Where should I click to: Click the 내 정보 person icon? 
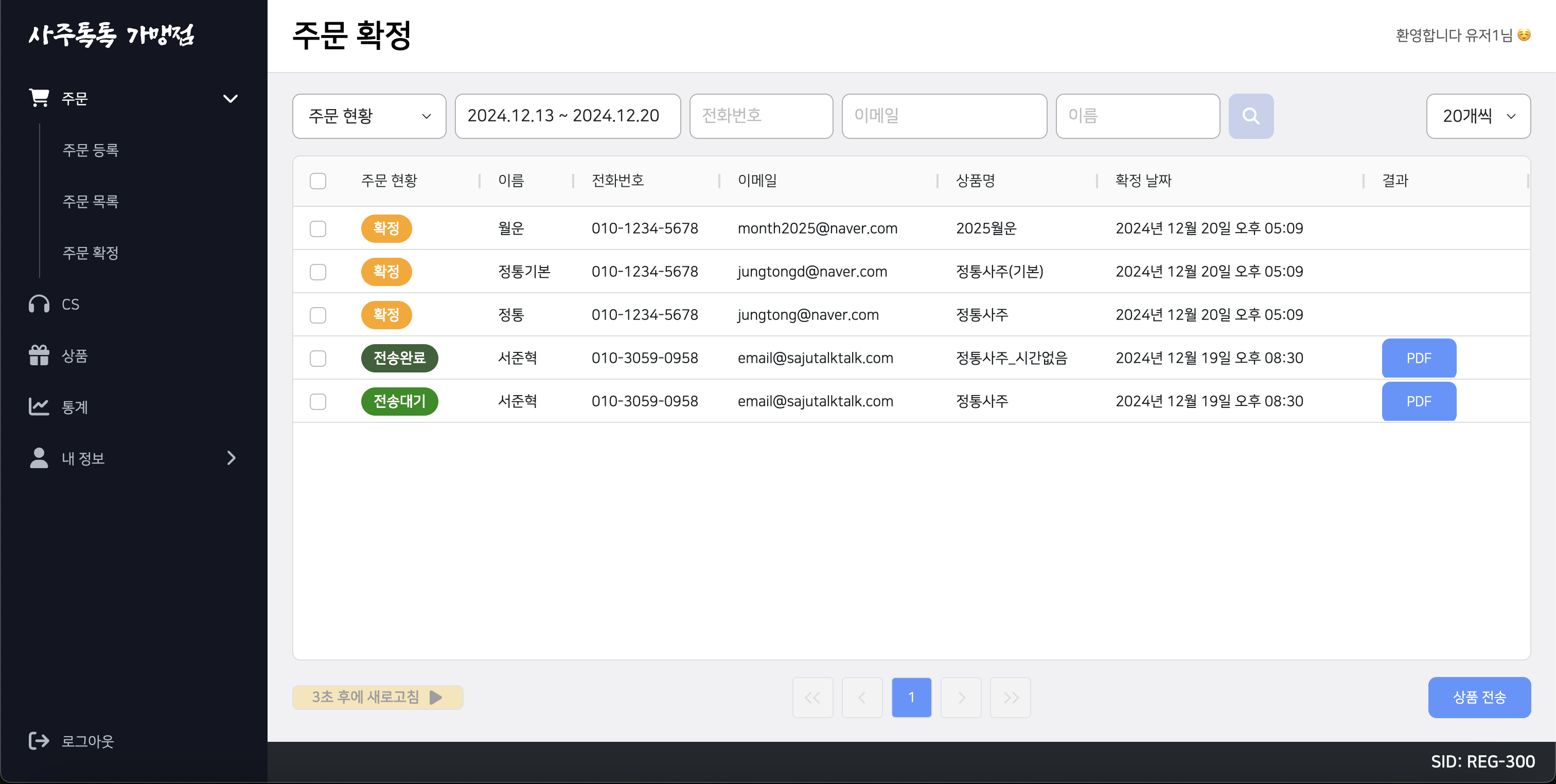click(x=38, y=458)
